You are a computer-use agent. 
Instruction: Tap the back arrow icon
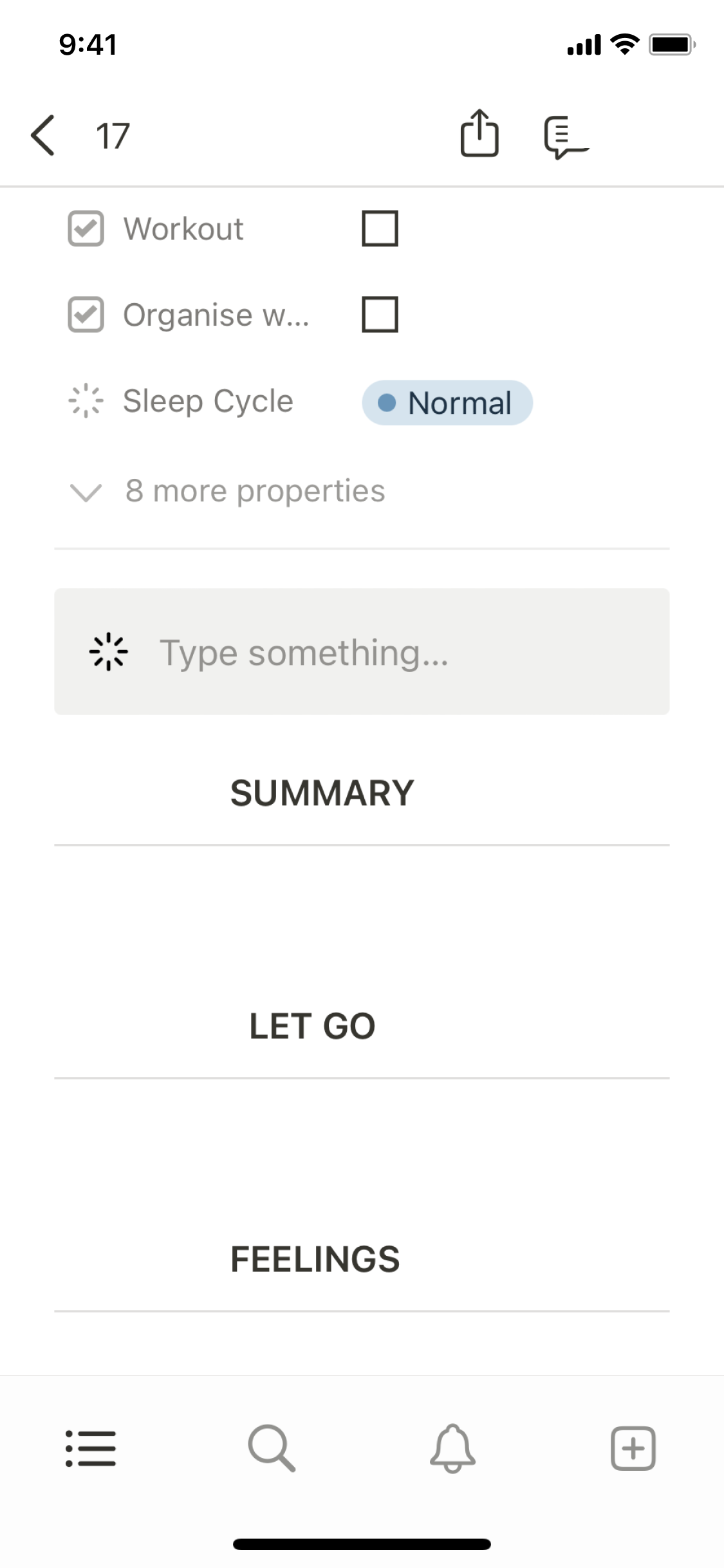pos(43,136)
